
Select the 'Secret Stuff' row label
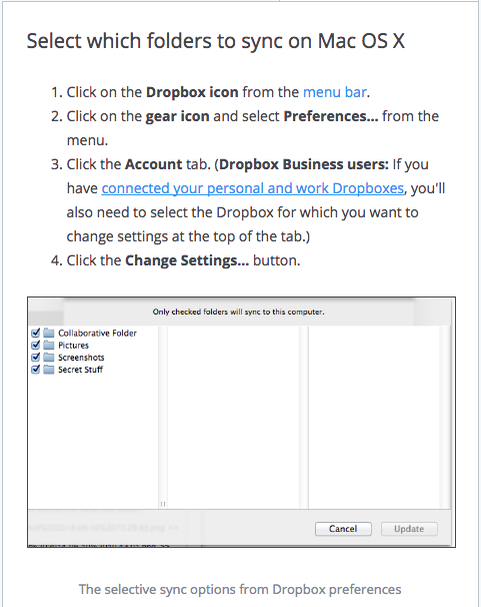coord(80,369)
